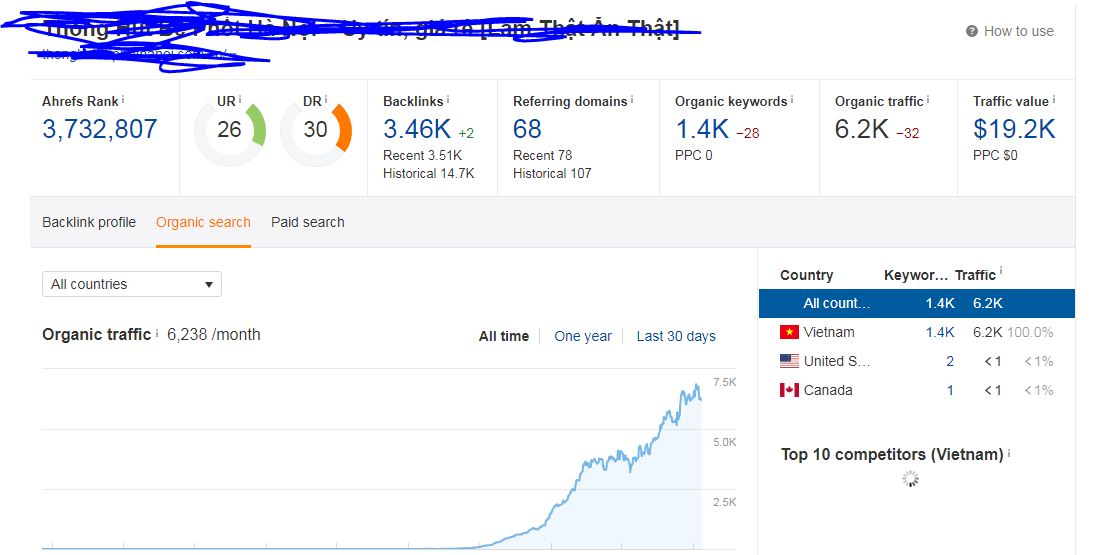1099x555 pixels.
Task: Click info icon beside Organic traffic 6,238 /month
Action: tap(157, 334)
